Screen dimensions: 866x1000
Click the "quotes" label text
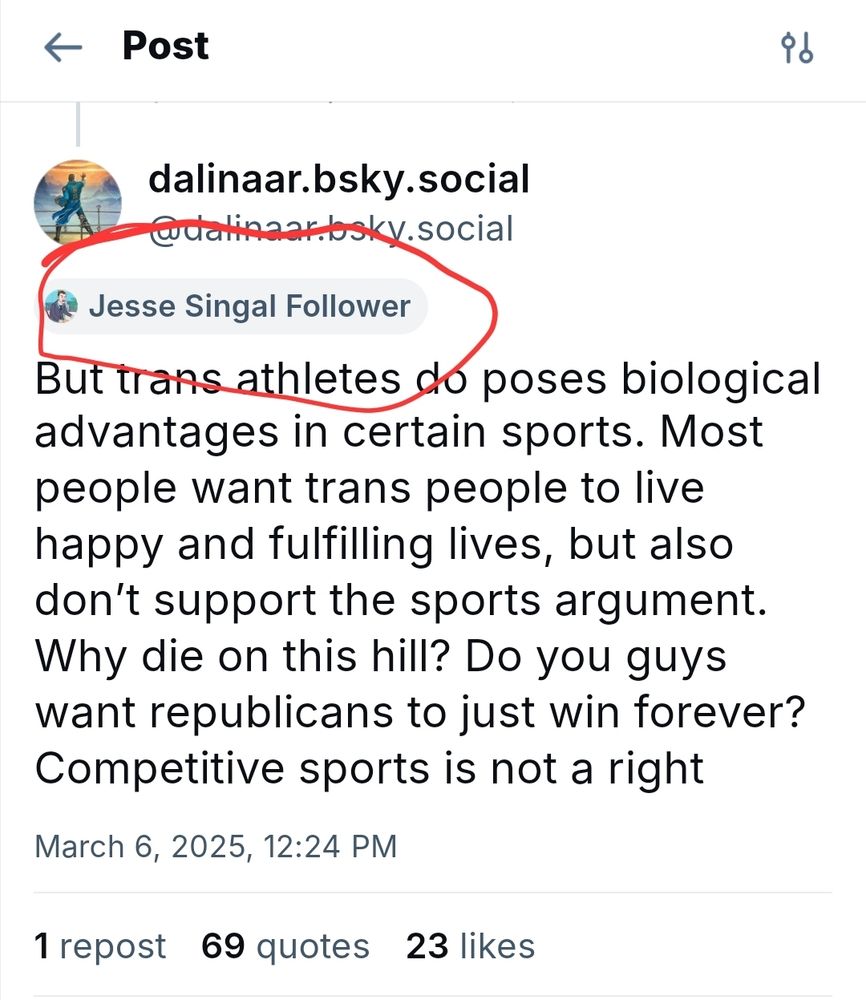coord(315,945)
